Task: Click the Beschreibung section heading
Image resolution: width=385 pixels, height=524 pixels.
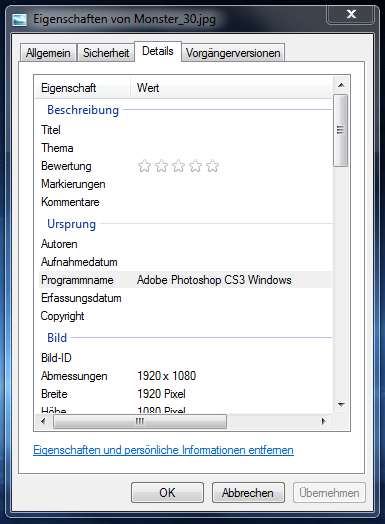Action: tap(83, 110)
